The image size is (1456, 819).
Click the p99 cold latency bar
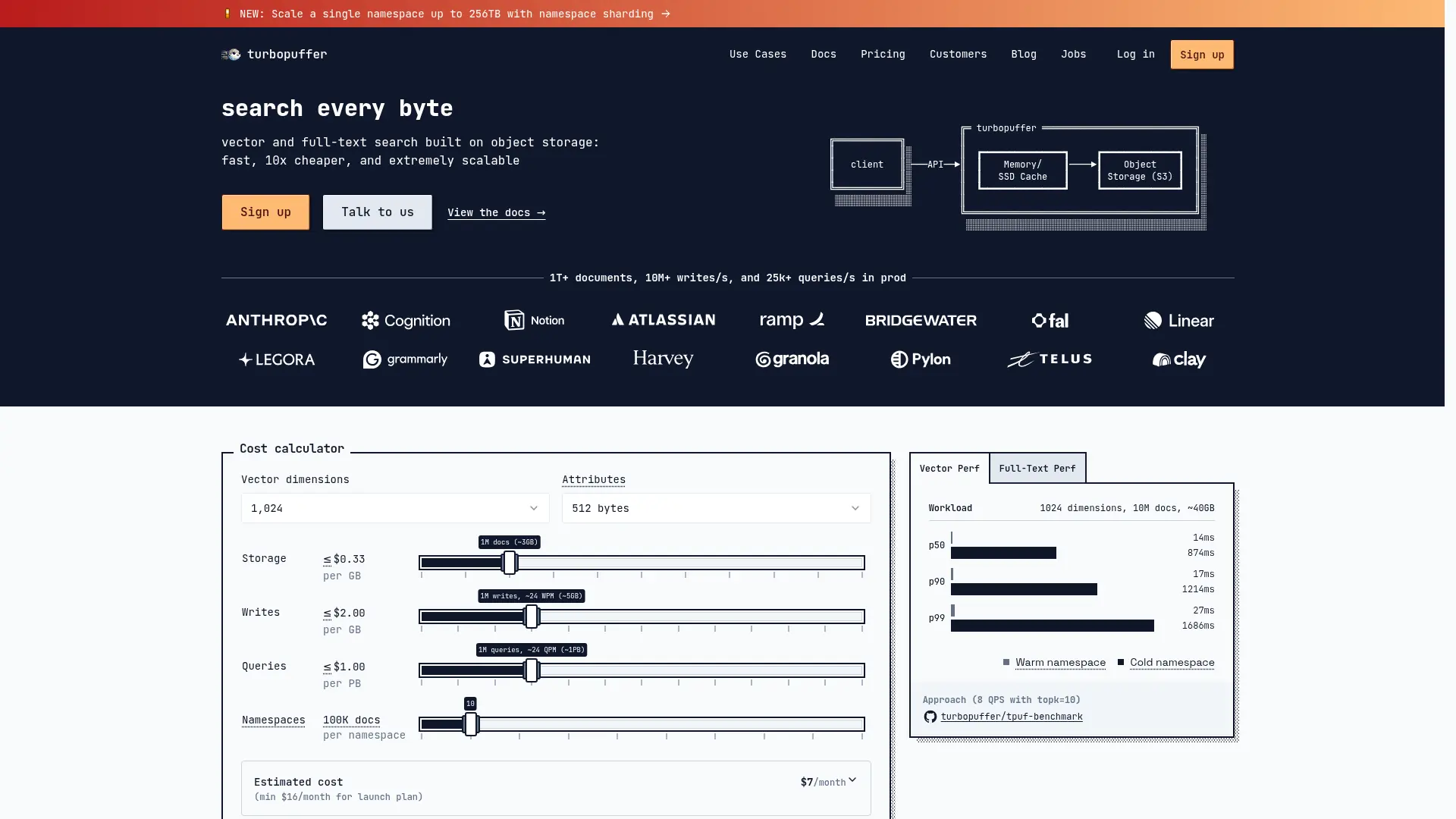click(x=1053, y=626)
